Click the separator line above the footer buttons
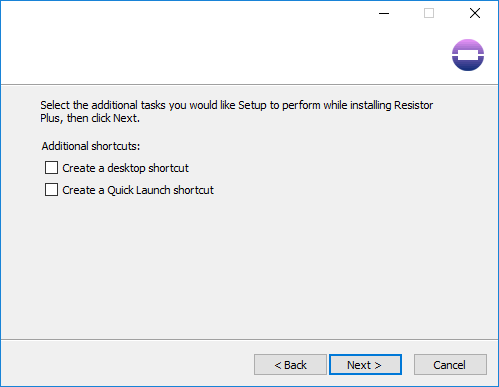The width and height of the screenshot is (499, 387). [249, 340]
